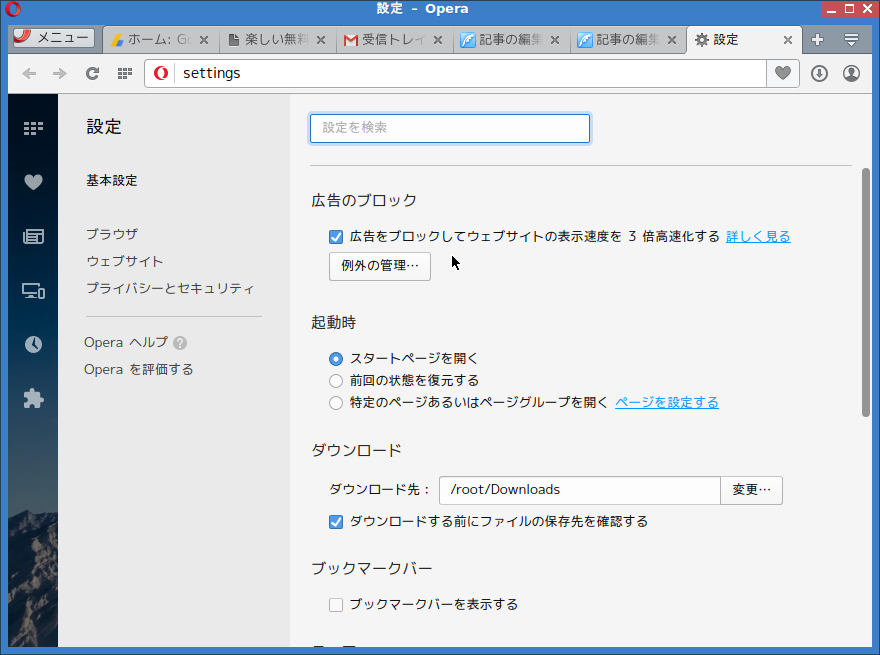Reload the settings page

93,74
